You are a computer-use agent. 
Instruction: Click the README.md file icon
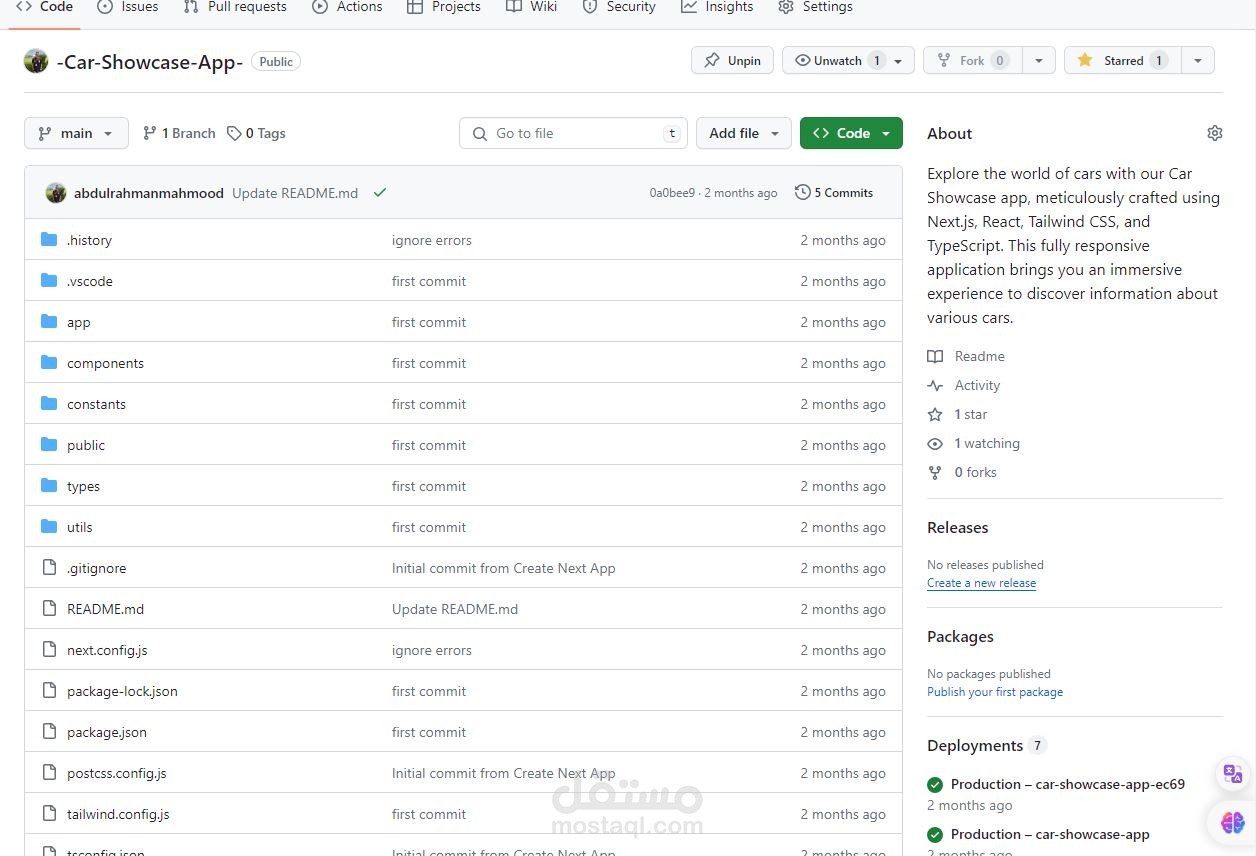click(49, 608)
